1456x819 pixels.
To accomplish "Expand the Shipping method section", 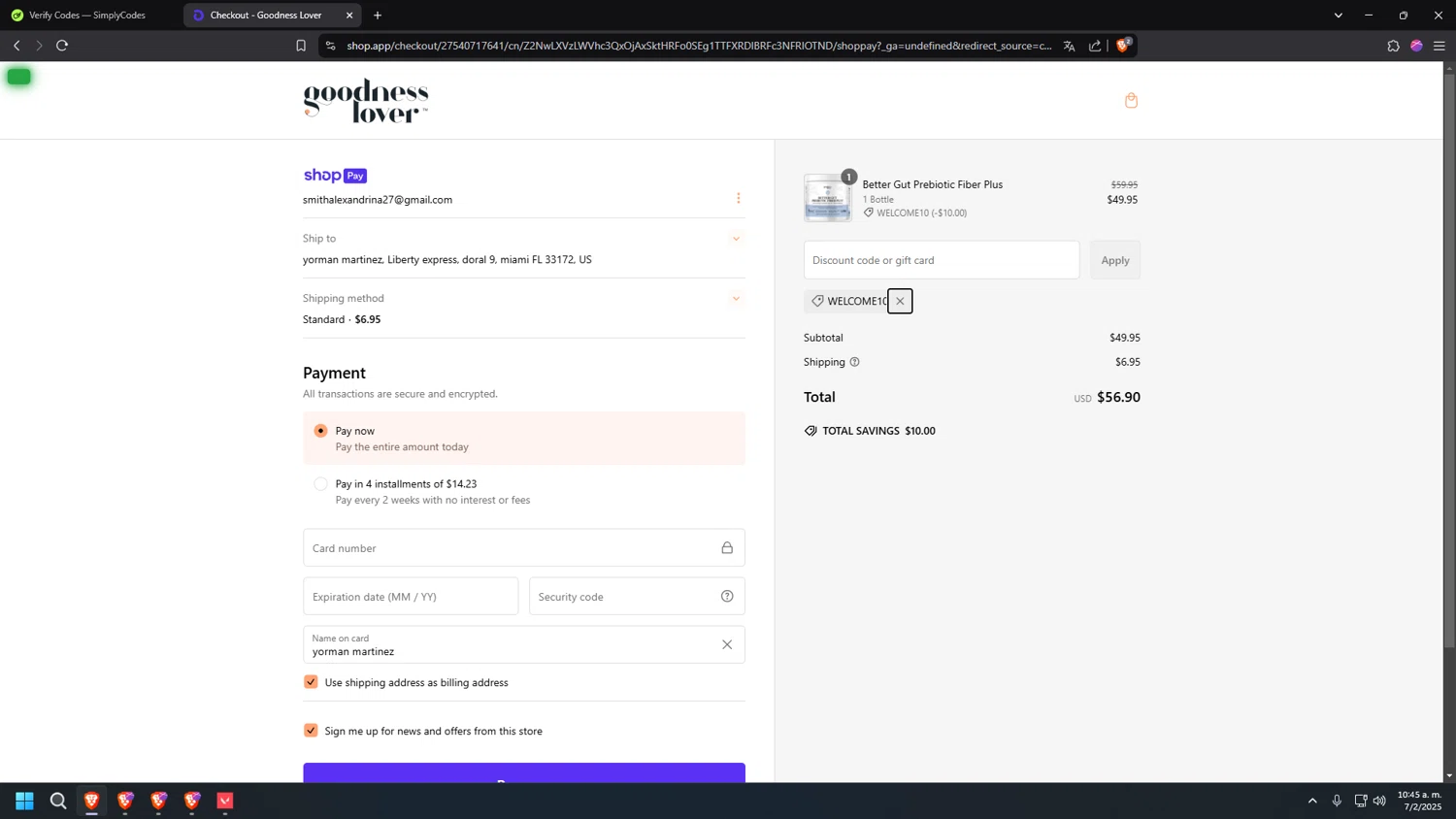I will coord(736,299).
